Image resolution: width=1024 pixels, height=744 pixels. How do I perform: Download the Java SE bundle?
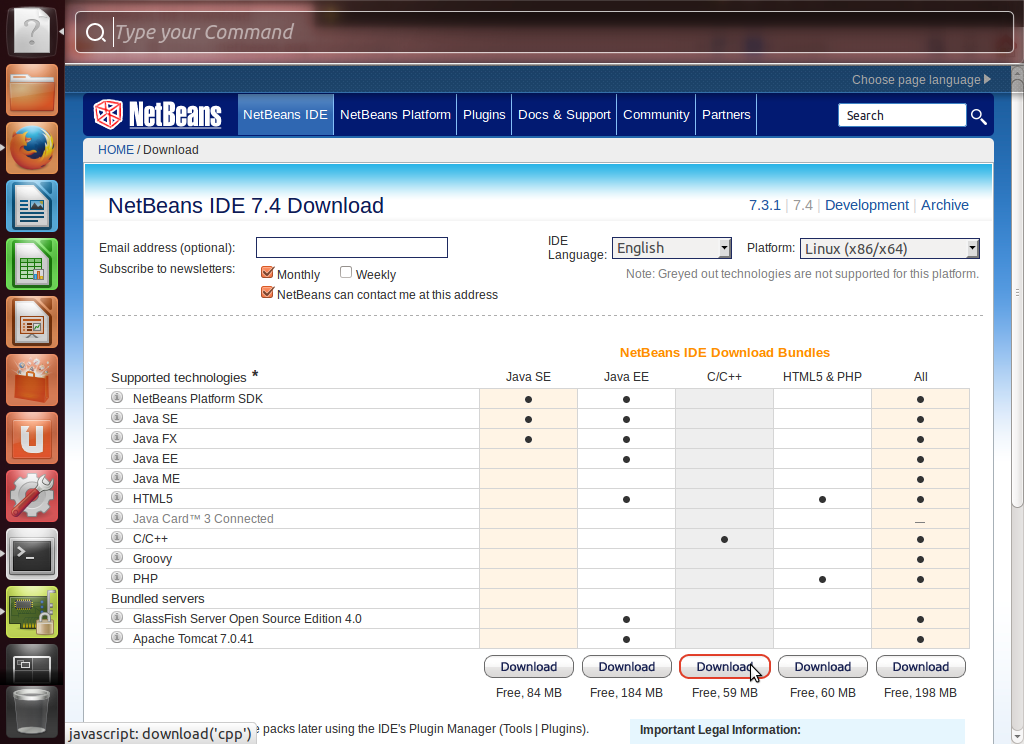(x=529, y=667)
